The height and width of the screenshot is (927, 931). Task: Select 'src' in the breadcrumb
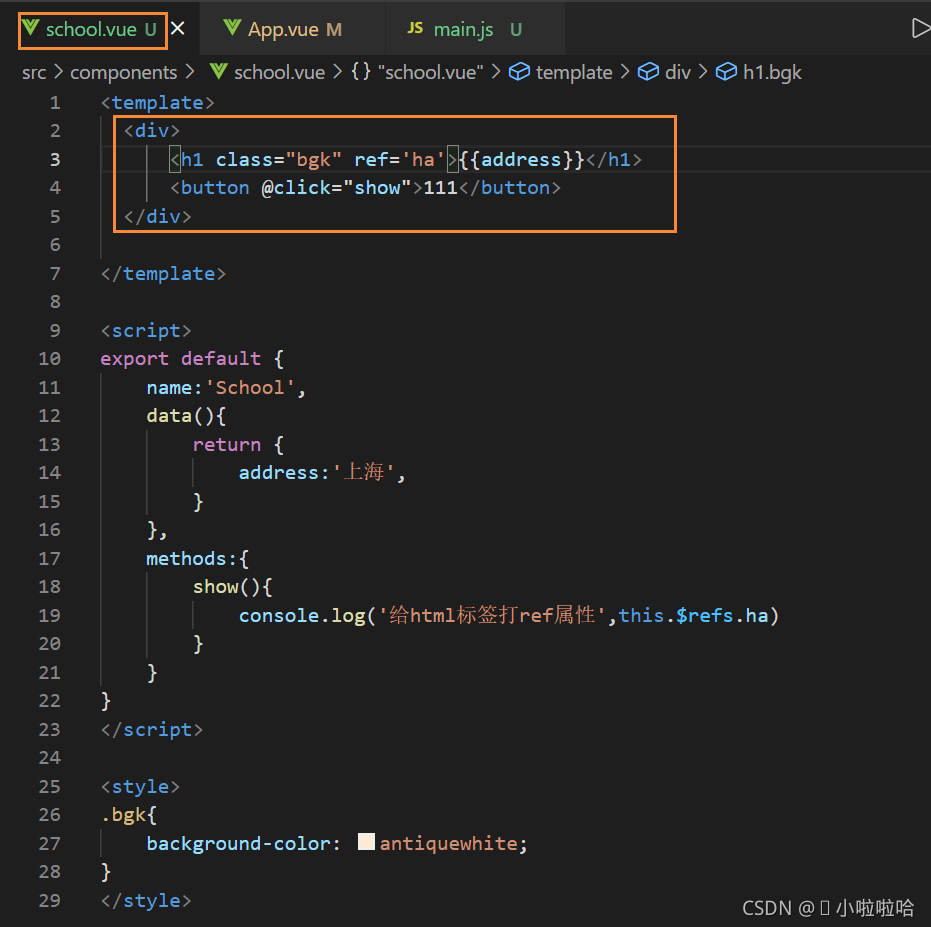pos(34,72)
